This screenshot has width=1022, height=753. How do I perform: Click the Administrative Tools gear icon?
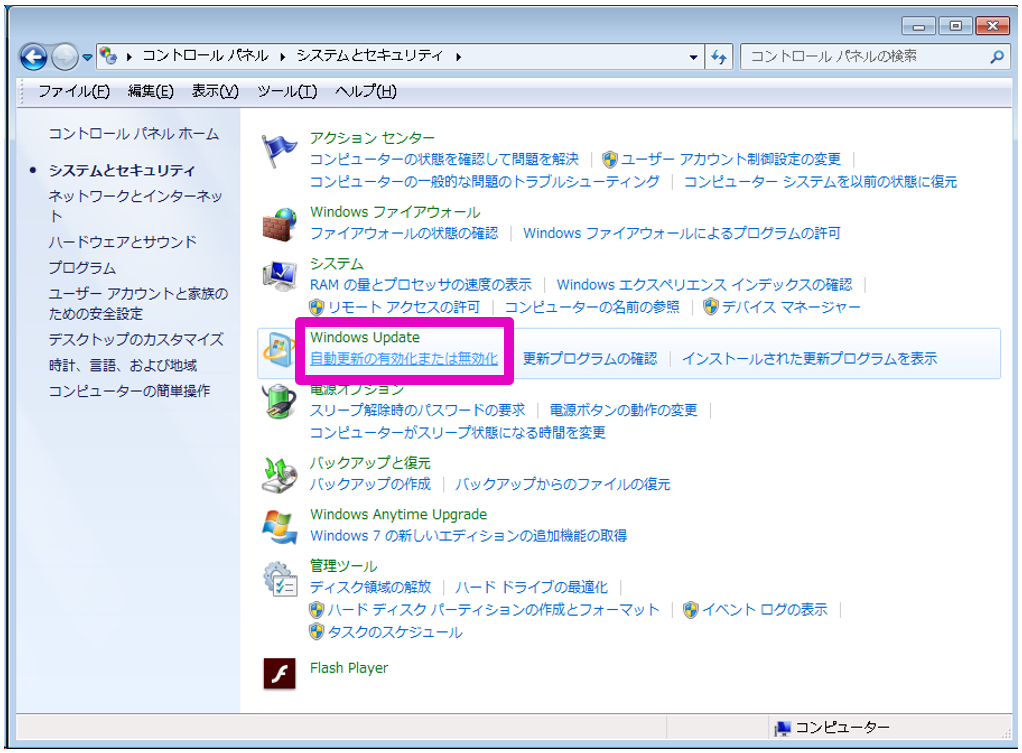tap(279, 578)
